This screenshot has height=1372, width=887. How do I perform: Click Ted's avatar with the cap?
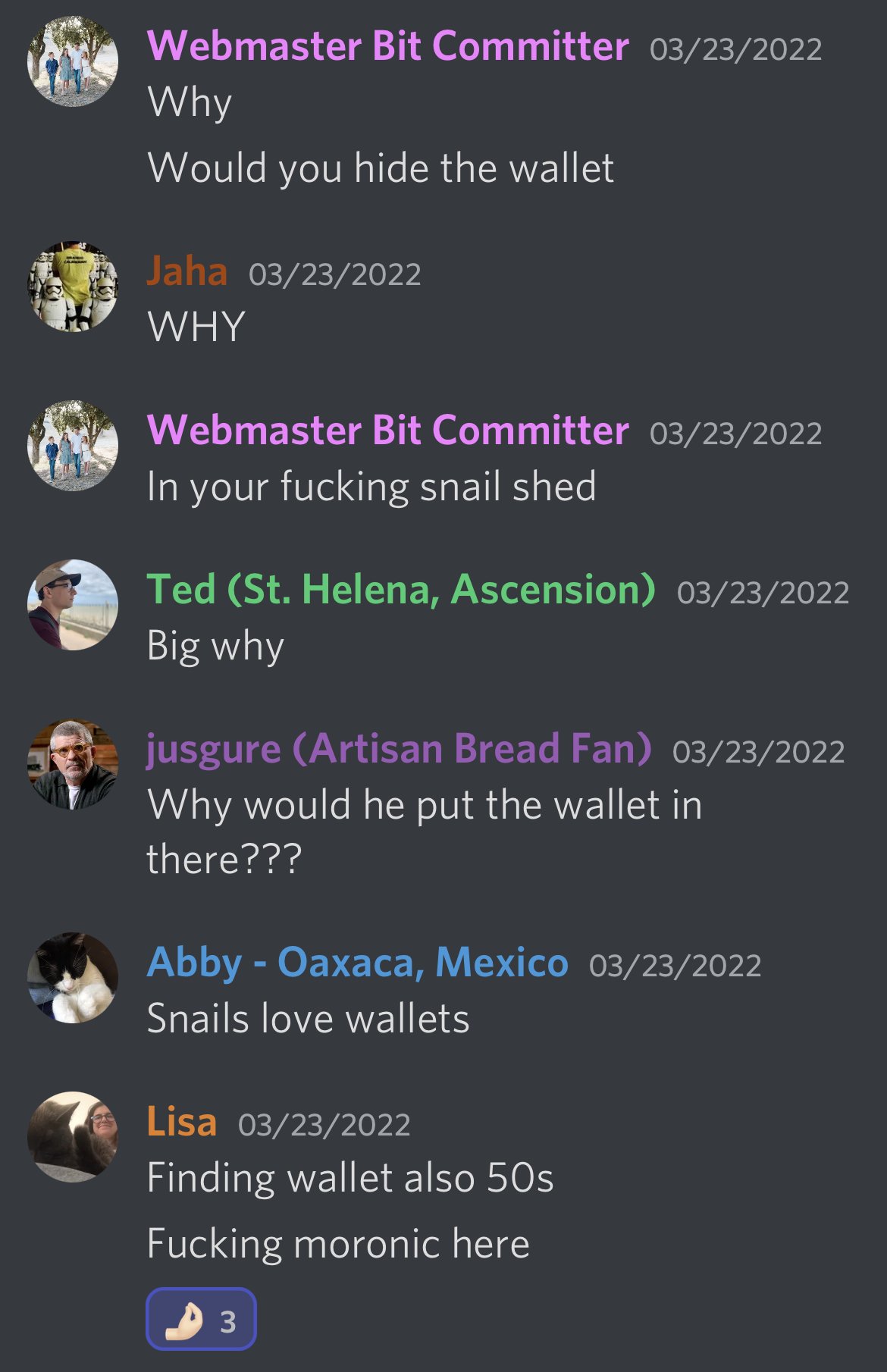click(x=73, y=605)
